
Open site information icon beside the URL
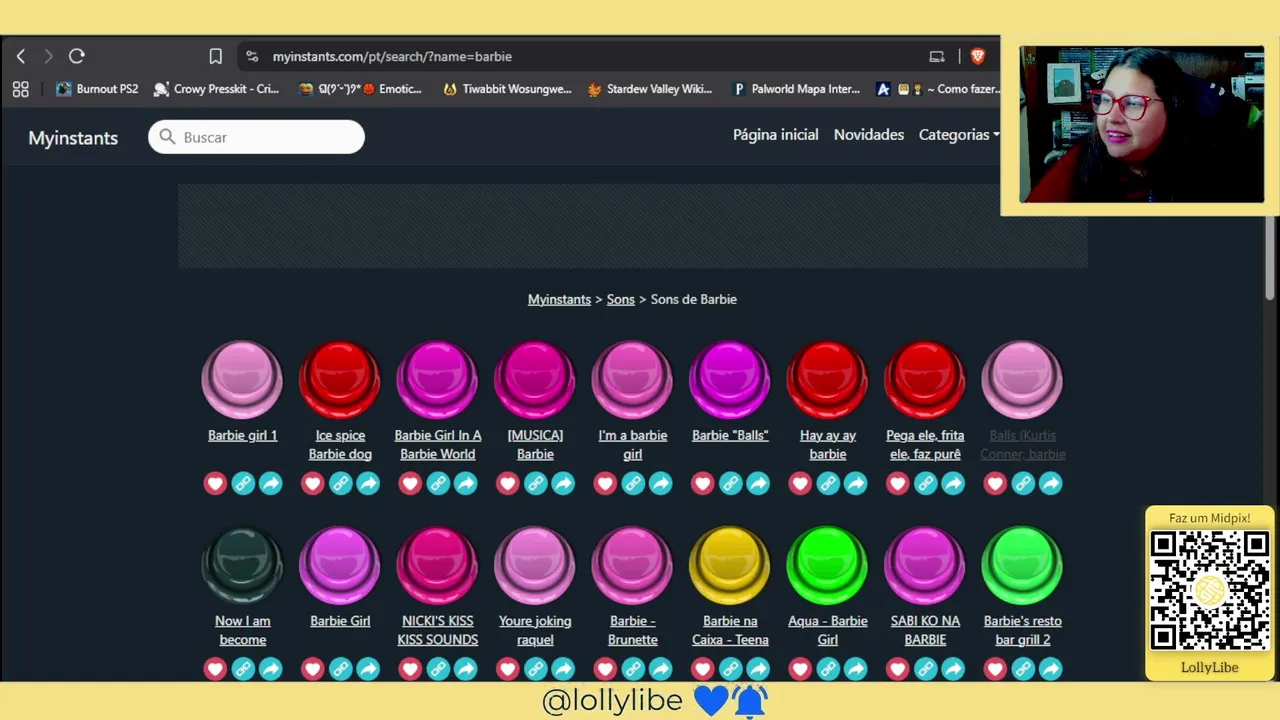point(252,57)
